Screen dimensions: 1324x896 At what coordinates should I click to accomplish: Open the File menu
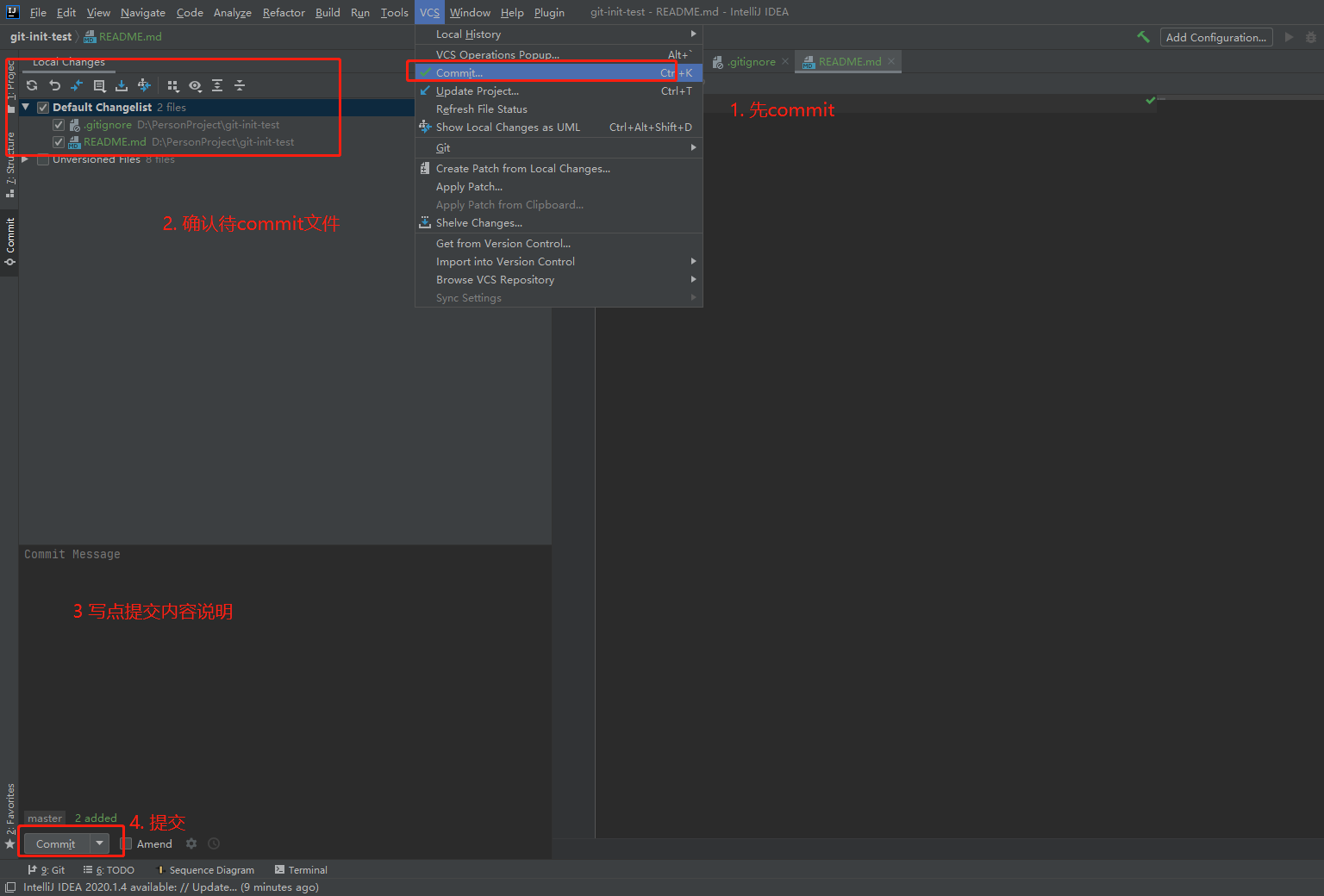click(x=38, y=12)
